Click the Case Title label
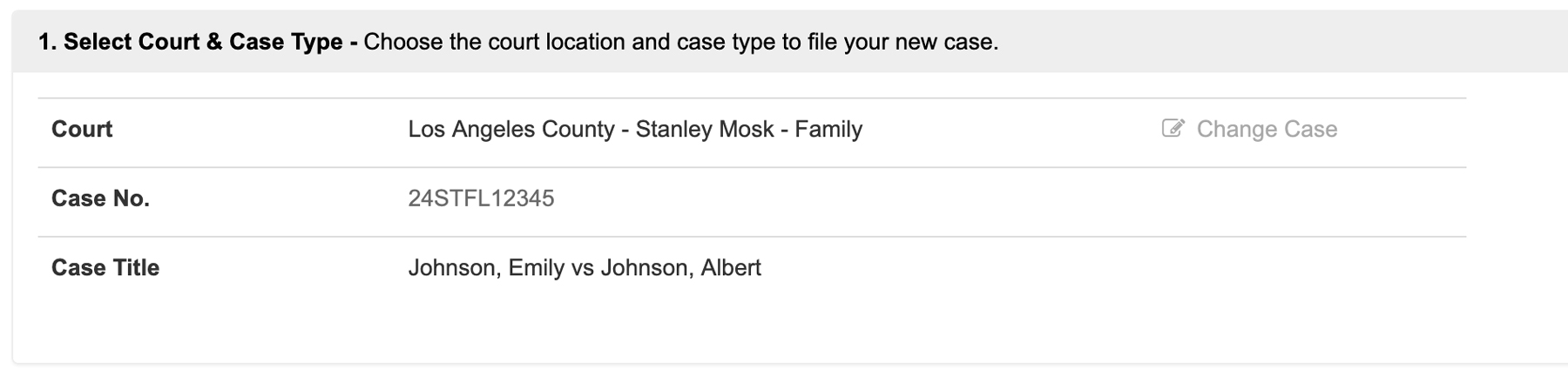The image size is (1568, 376). (105, 267)
